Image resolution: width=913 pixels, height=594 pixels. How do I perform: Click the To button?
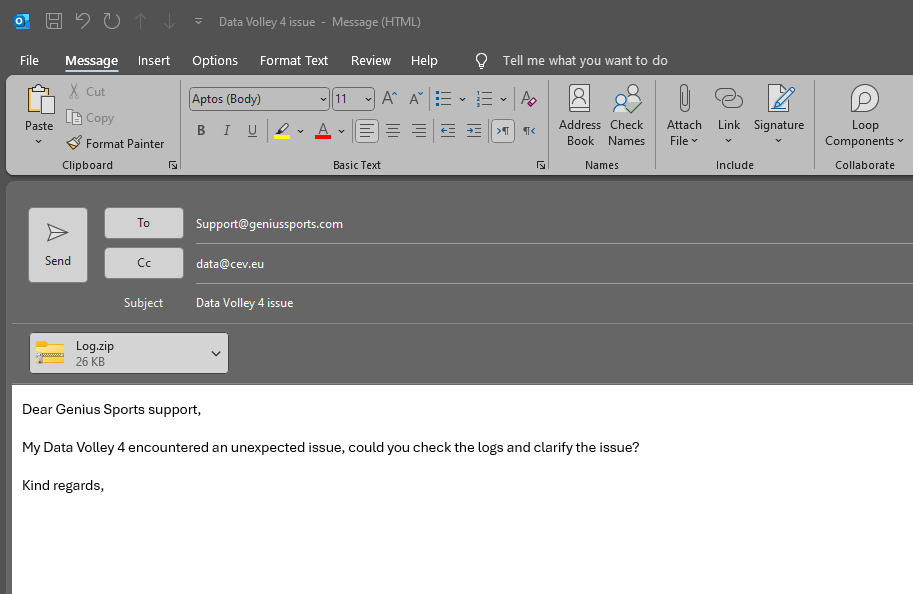coord(144,223)
